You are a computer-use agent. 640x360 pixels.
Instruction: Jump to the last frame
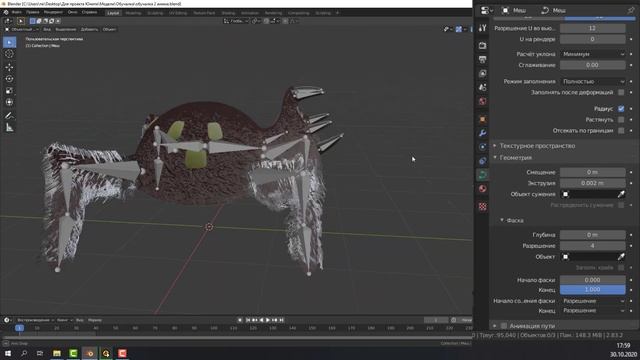tap(282, 320)
